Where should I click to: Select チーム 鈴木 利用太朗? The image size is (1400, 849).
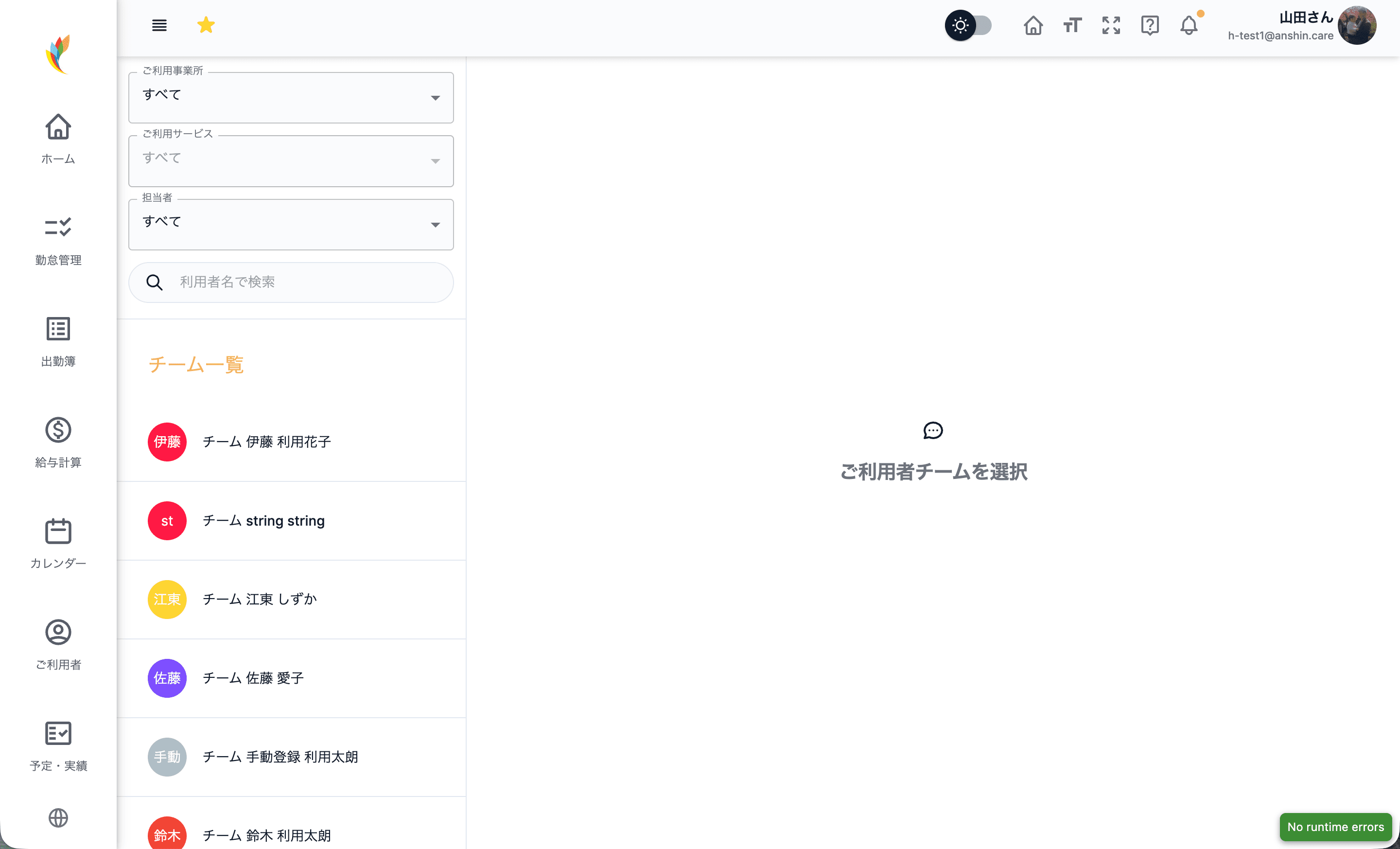291,823
